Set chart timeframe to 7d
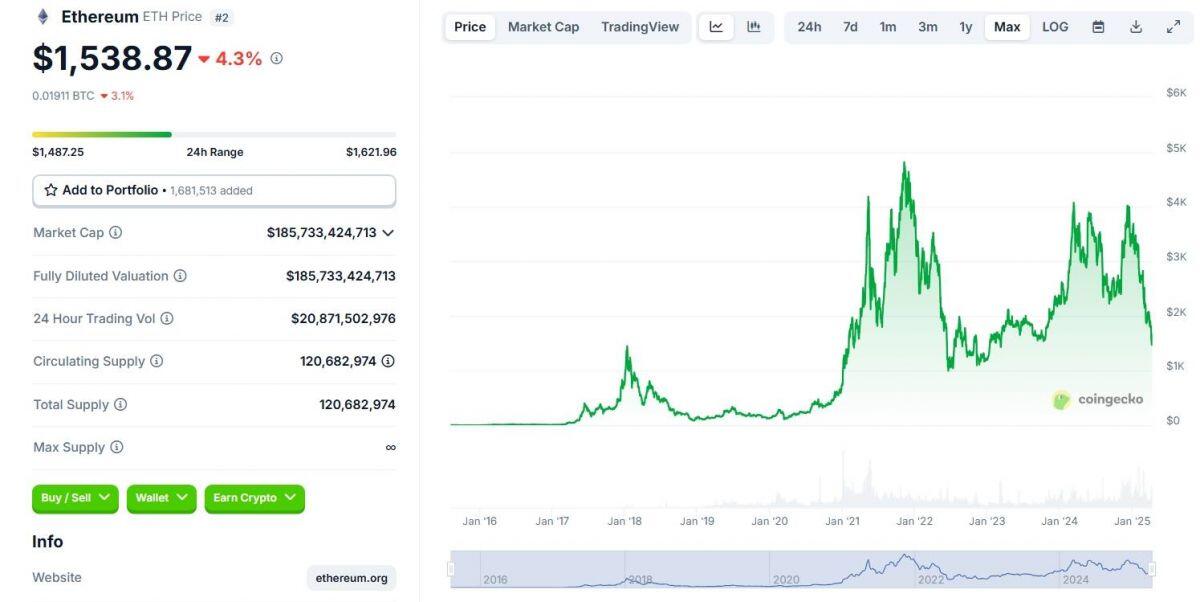The width and height of the screenshot is (1200, 602). tap(850, 27)
